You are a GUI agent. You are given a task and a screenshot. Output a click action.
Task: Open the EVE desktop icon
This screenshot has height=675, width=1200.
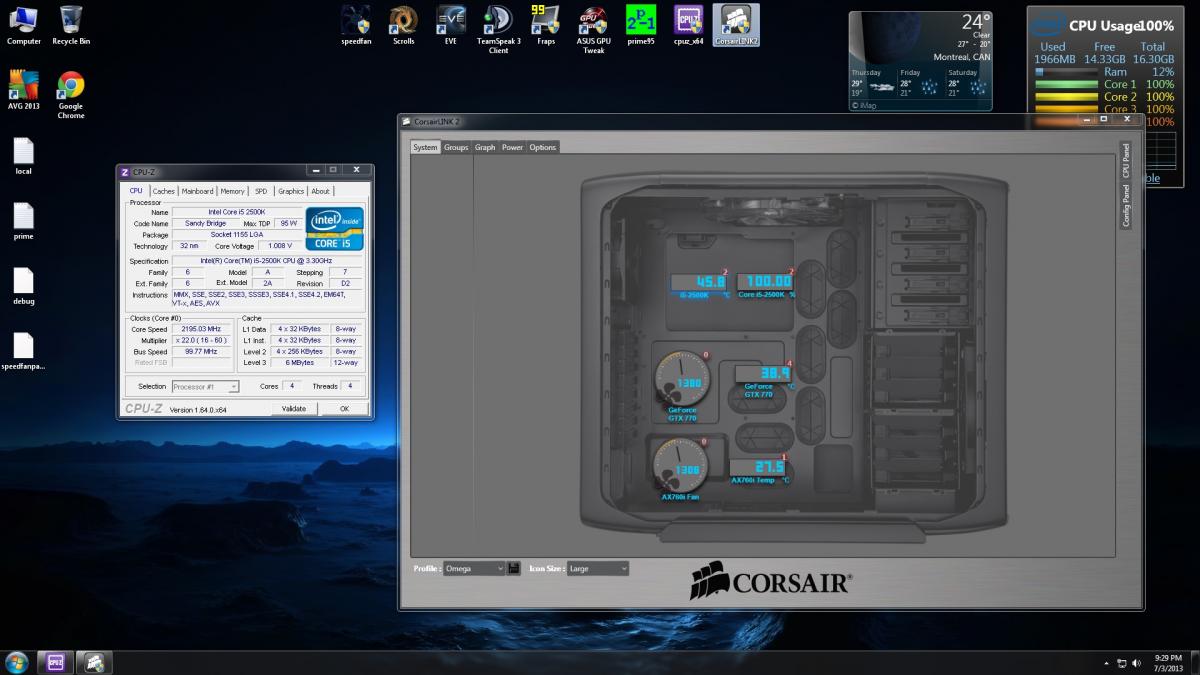451,26
